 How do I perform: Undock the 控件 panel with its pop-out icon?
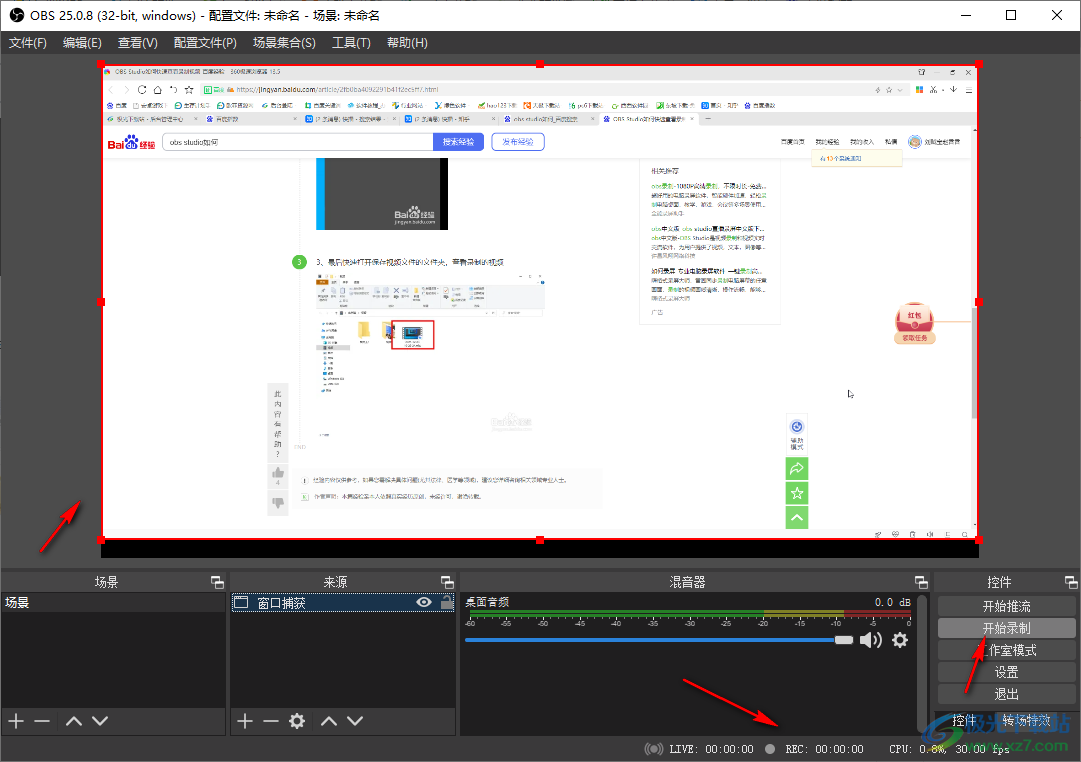pos(1071,582)
